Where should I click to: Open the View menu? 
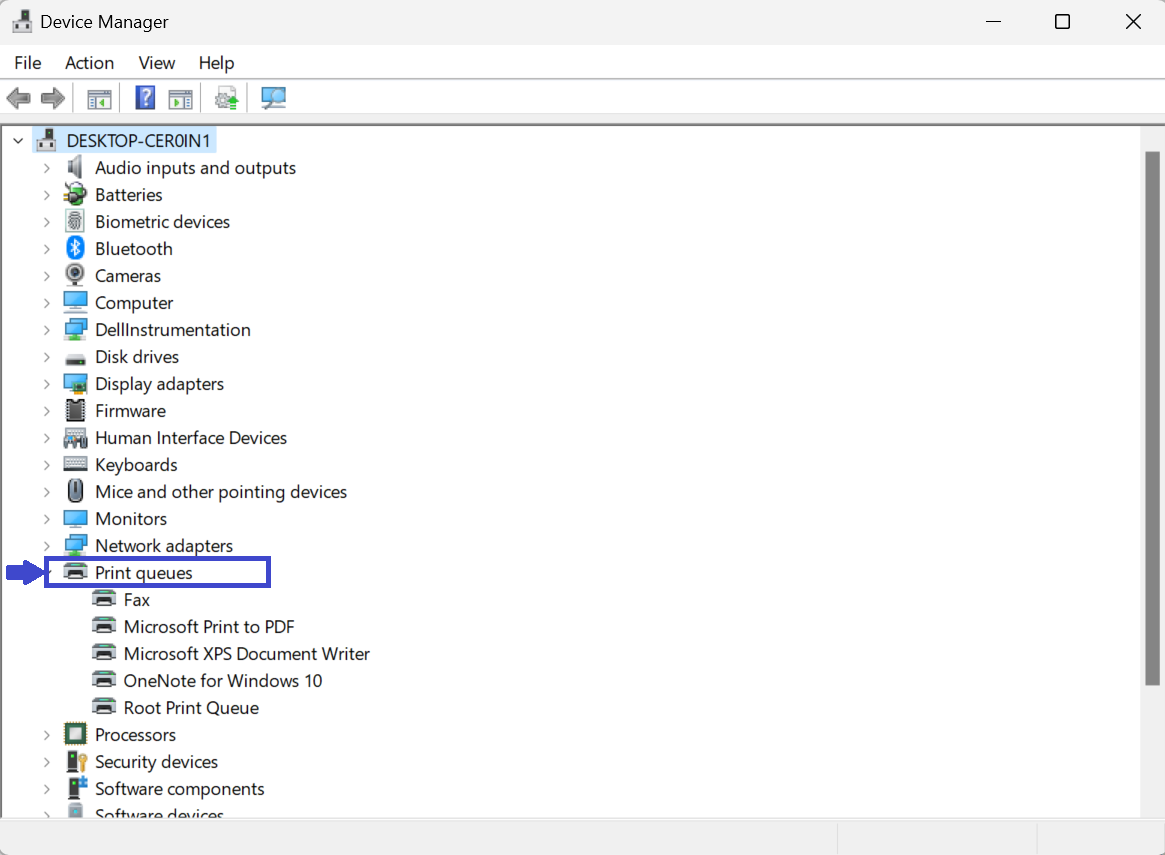pos(156,63)
